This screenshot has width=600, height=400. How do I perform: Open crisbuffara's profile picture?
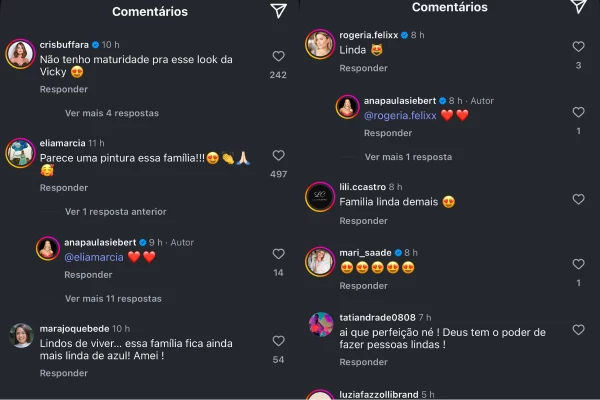[x=20, y=54]
